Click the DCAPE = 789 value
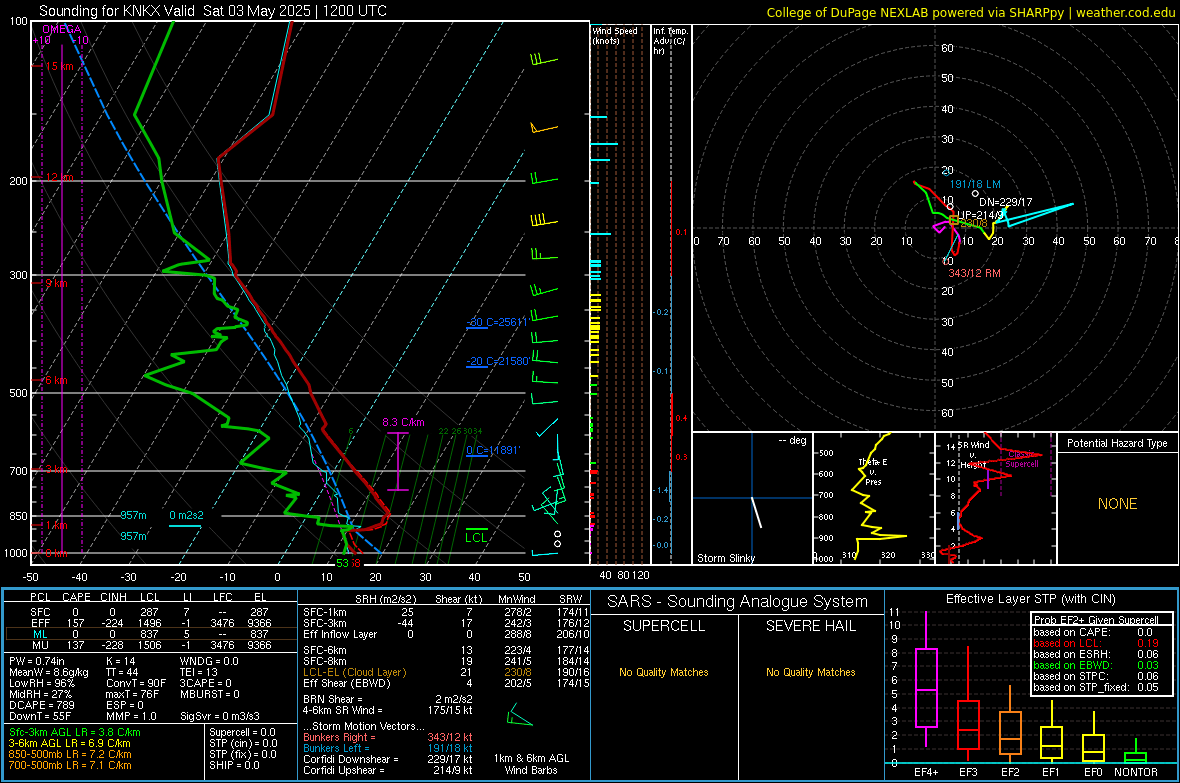The image size is (1180, 783). click(41, 705)
